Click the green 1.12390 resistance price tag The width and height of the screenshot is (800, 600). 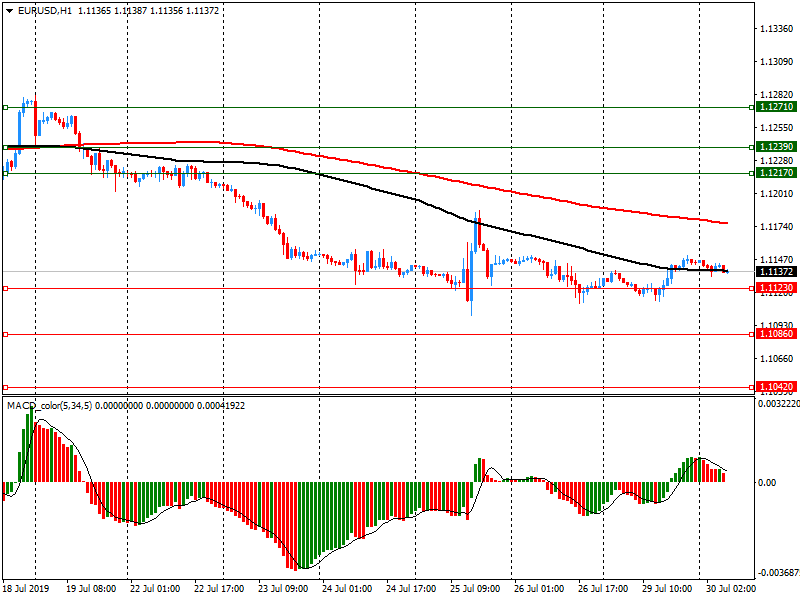point(776,147)
